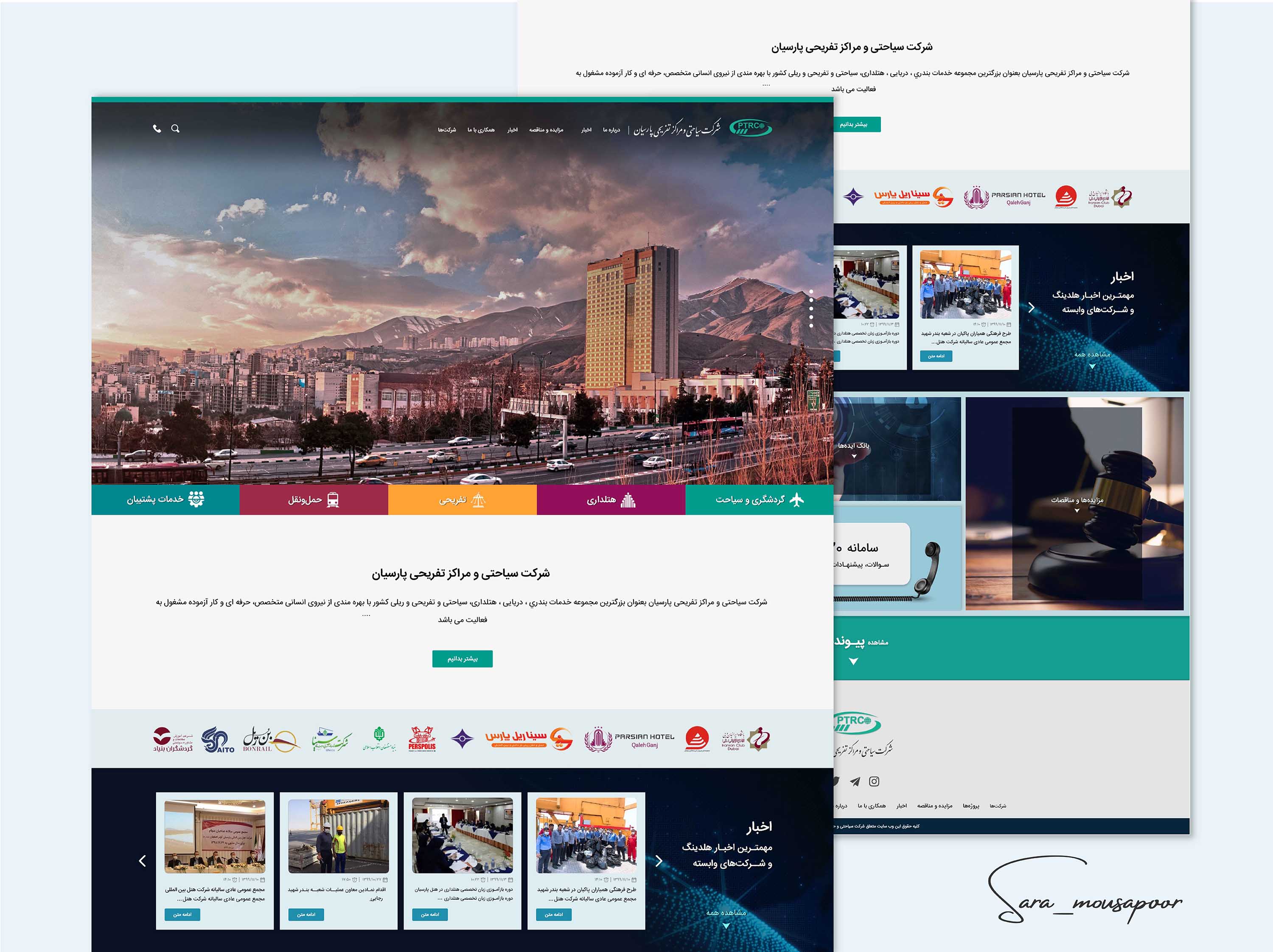Screen dimensions: 1273x952
Task: Open the گردشگران بنیاد partner logo on front page
Action: [173, 739]
